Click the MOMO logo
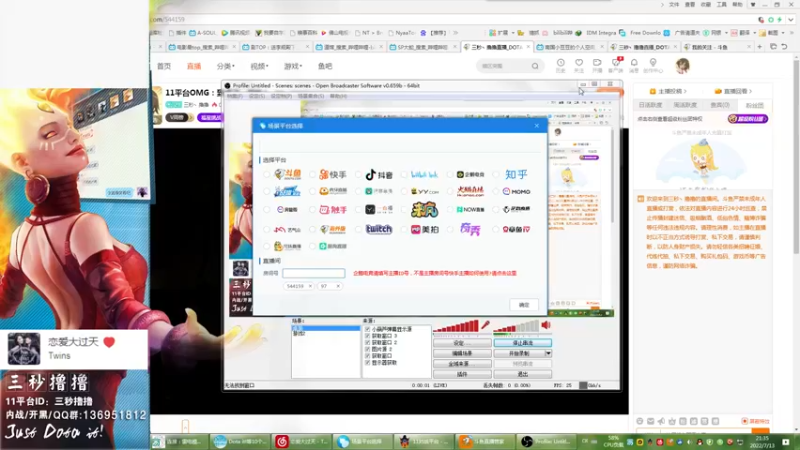 point(516,191)
